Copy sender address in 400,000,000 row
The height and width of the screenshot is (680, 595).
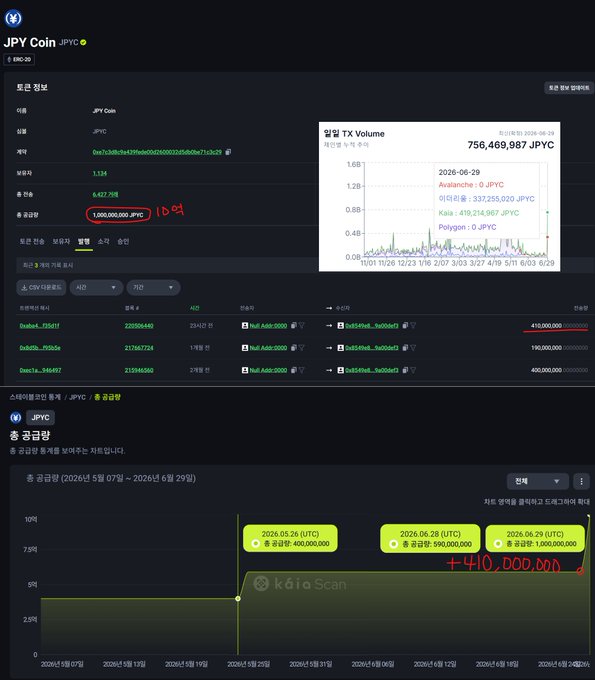[x=294, y=370]
